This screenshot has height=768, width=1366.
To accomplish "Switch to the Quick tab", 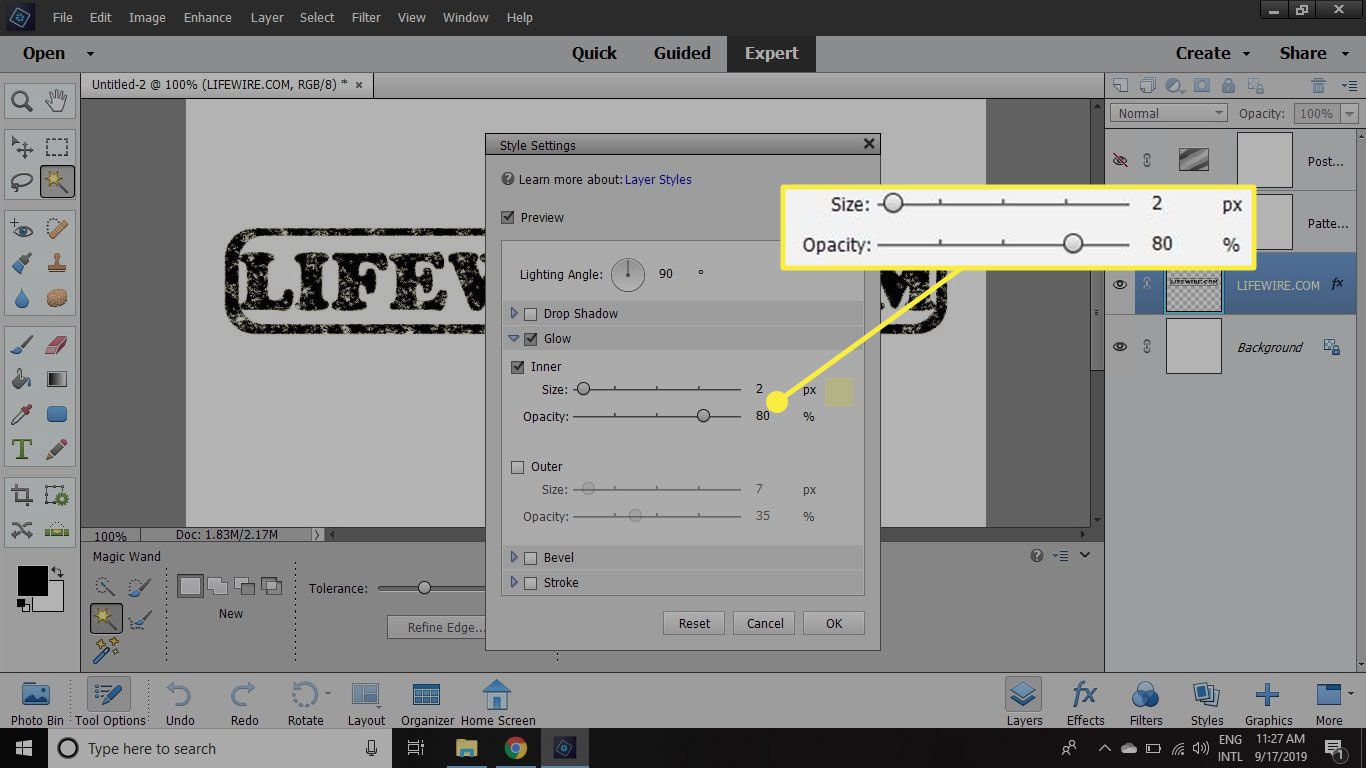I will 594,54.
